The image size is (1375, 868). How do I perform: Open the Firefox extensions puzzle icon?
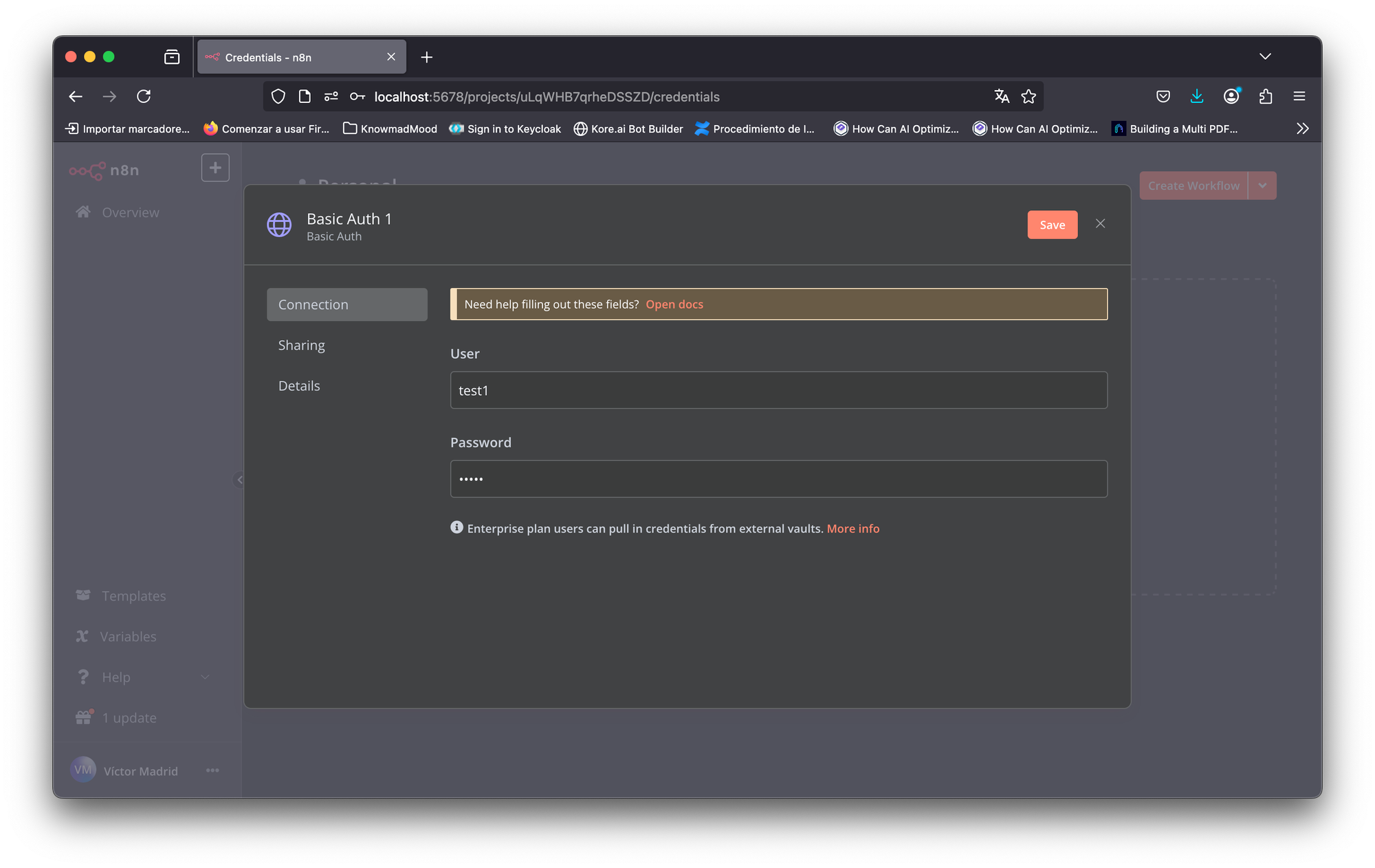[x=1266, y=96]
